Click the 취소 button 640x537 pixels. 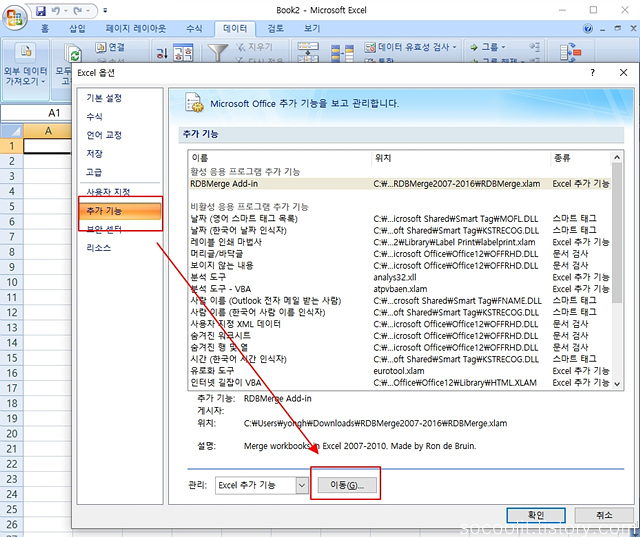tap(604, 515)
